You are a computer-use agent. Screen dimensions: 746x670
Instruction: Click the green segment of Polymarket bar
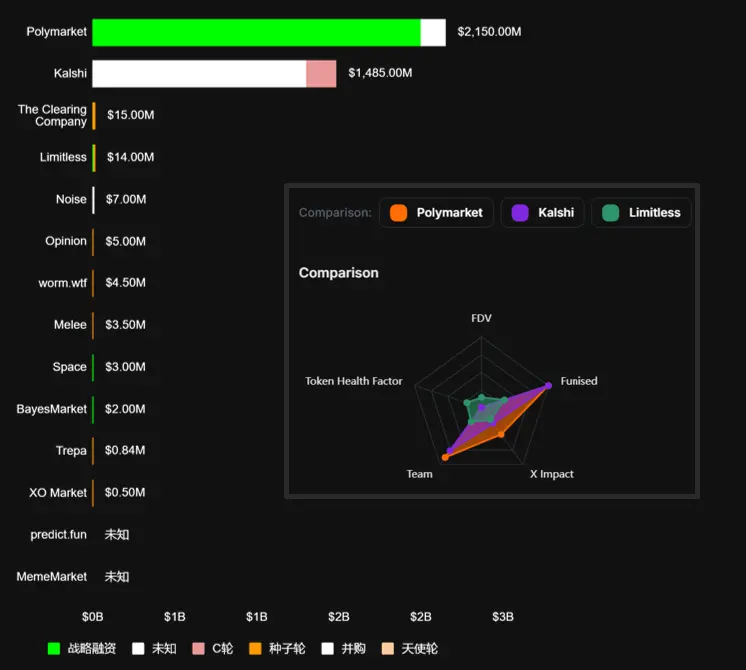click(x=256, y=32)
